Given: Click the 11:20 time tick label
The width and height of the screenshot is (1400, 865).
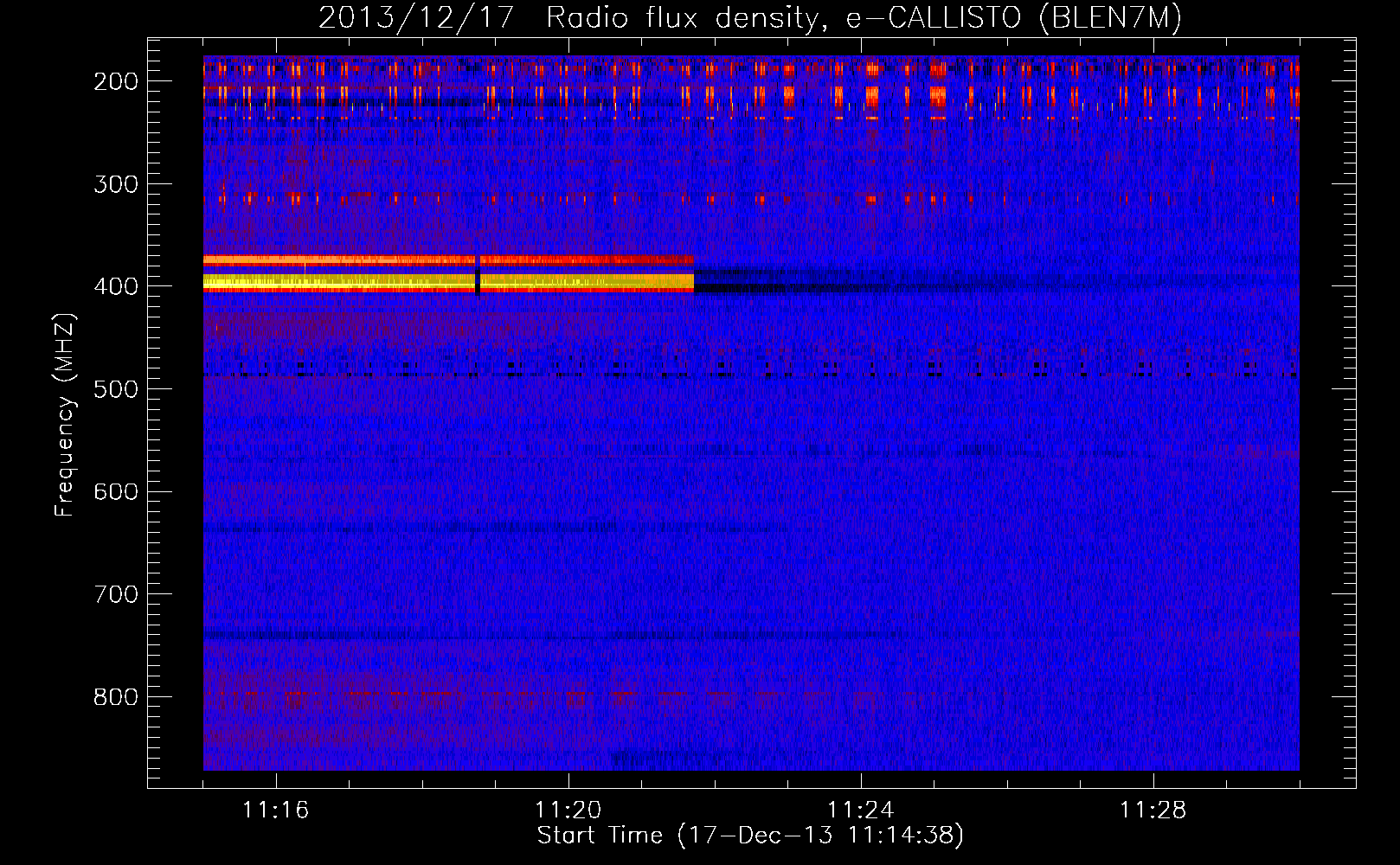Looking at the screenshot, I should coord(568,811).
